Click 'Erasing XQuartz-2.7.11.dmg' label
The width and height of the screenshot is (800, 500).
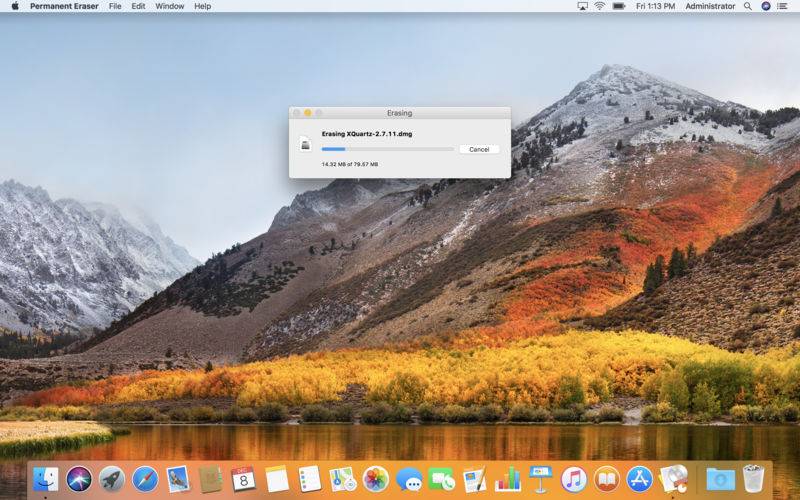coord(366,134)
